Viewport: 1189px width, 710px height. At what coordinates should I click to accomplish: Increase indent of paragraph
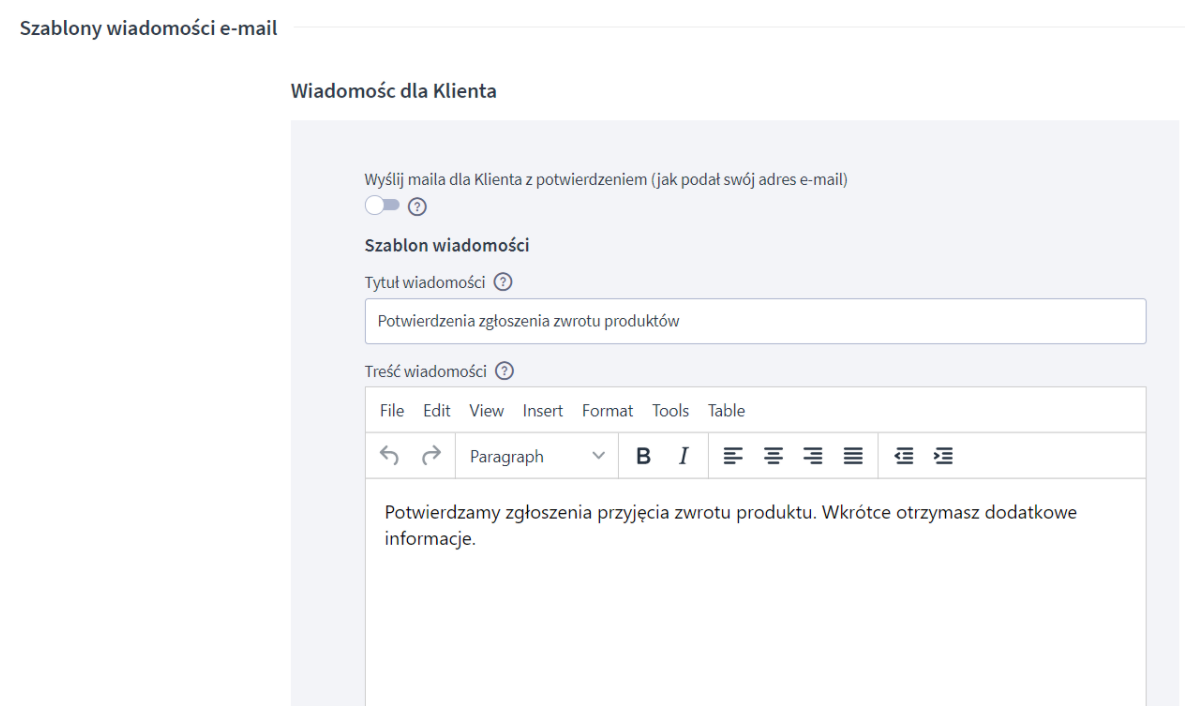click(943, 456)
